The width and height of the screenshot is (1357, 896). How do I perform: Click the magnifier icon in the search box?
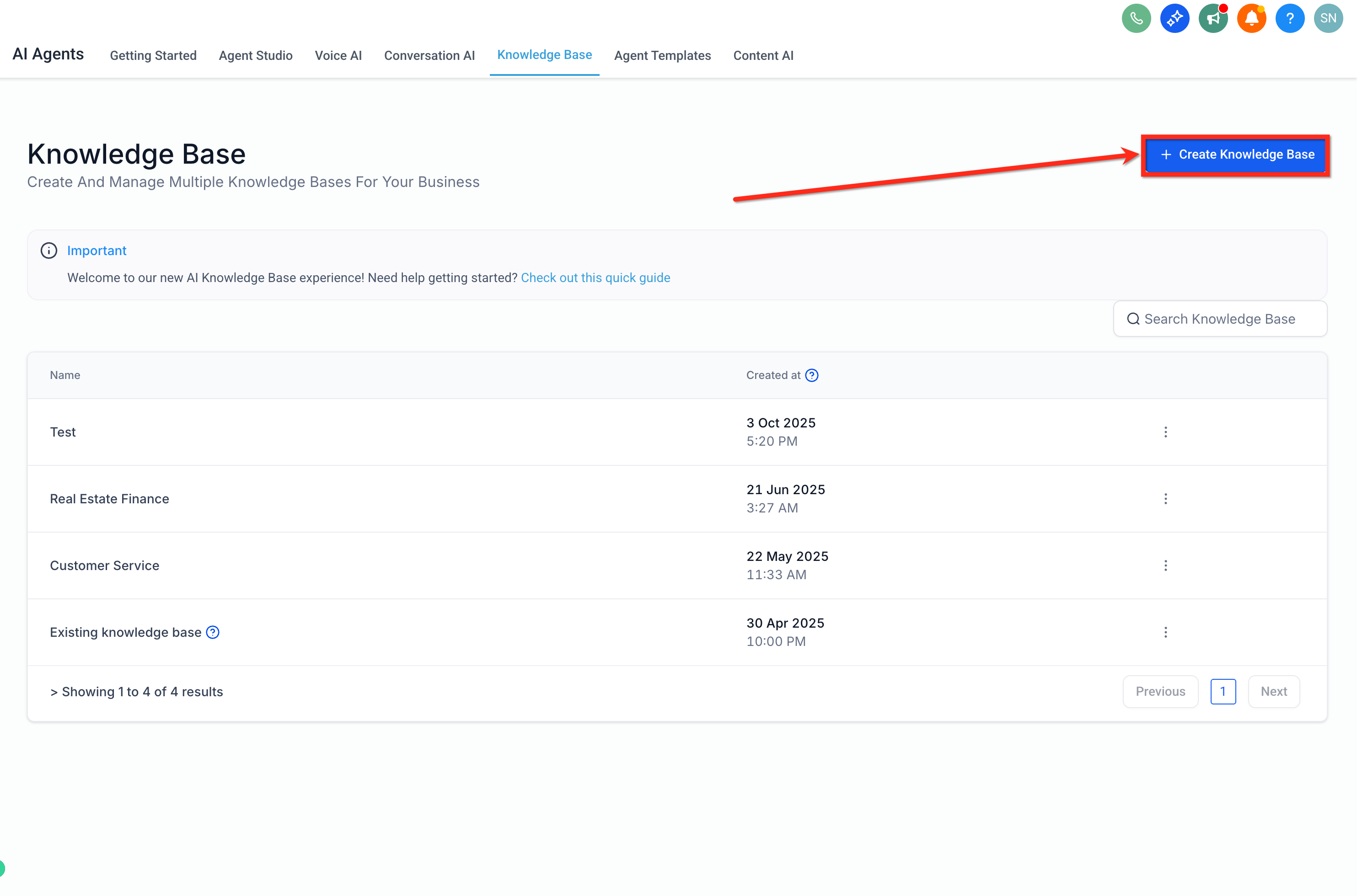pos(1133,319)
